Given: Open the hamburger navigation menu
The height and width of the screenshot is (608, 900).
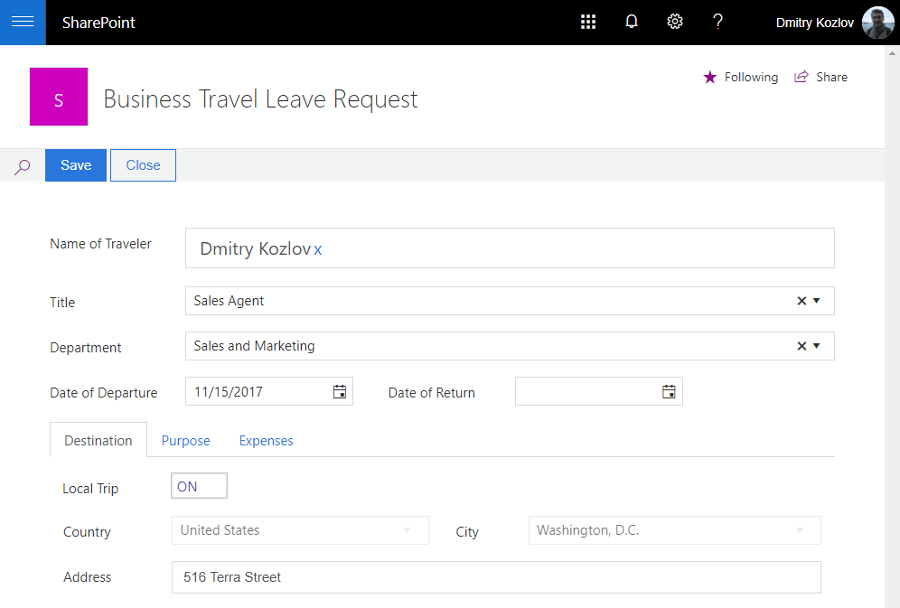Looking at the screenshot, I should tap(22, 22).
